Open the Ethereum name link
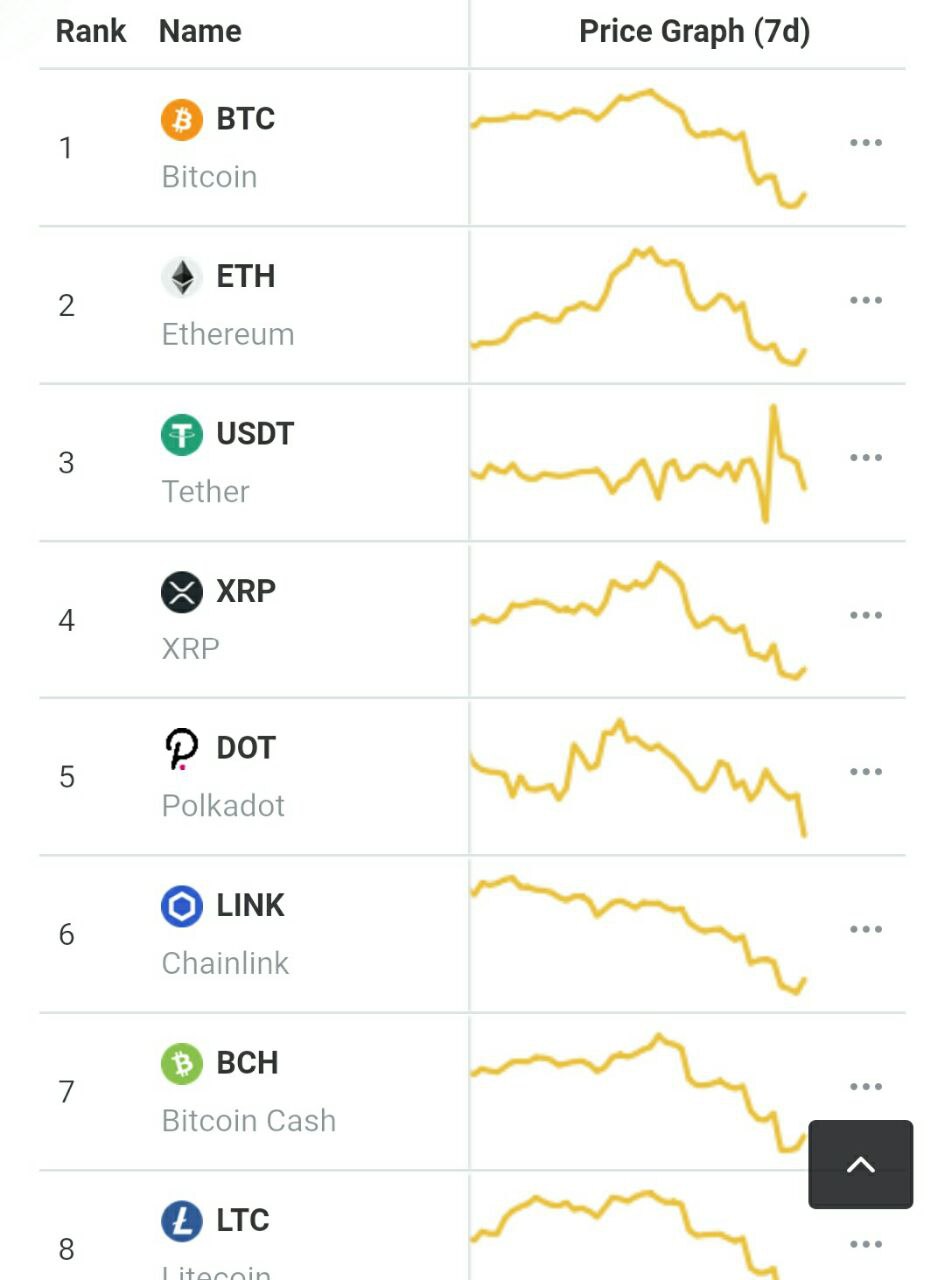 pos(228,334)
